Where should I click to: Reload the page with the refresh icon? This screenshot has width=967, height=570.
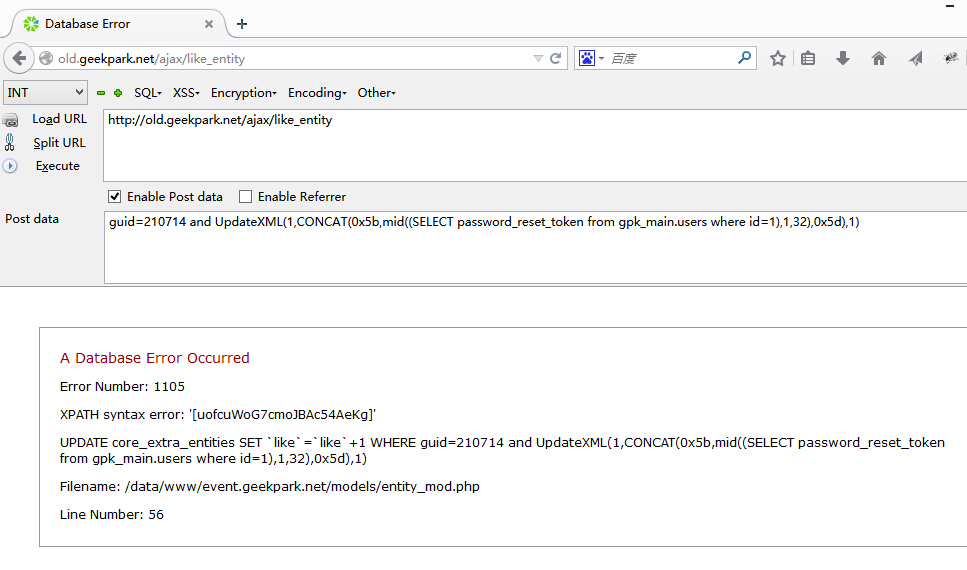[x=556, y=59]
